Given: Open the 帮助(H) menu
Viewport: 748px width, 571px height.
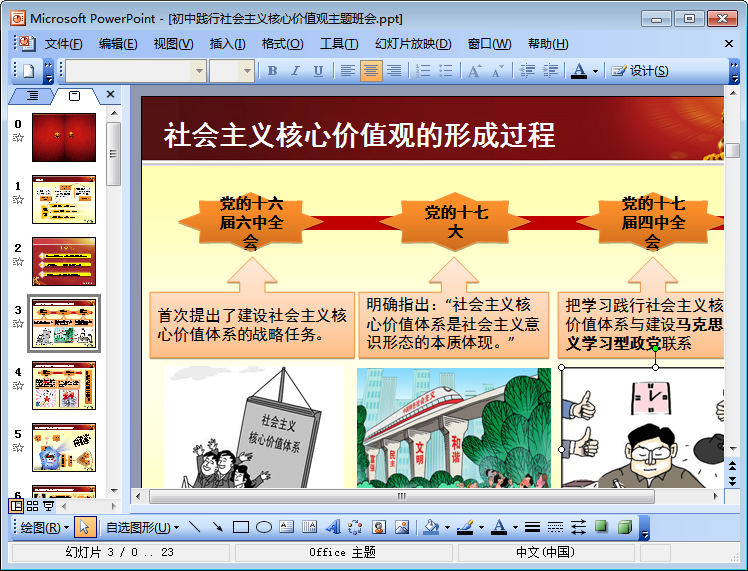Looking at the screenshot, I should point(548,44).
